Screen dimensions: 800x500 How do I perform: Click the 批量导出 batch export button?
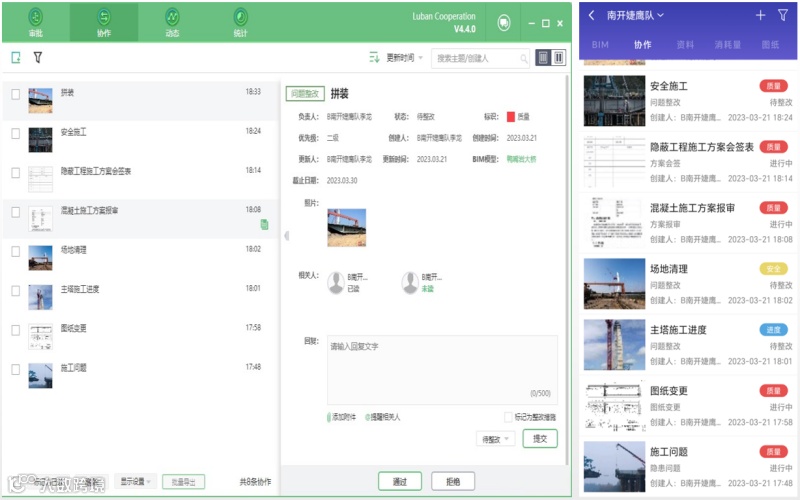(184, 482)
